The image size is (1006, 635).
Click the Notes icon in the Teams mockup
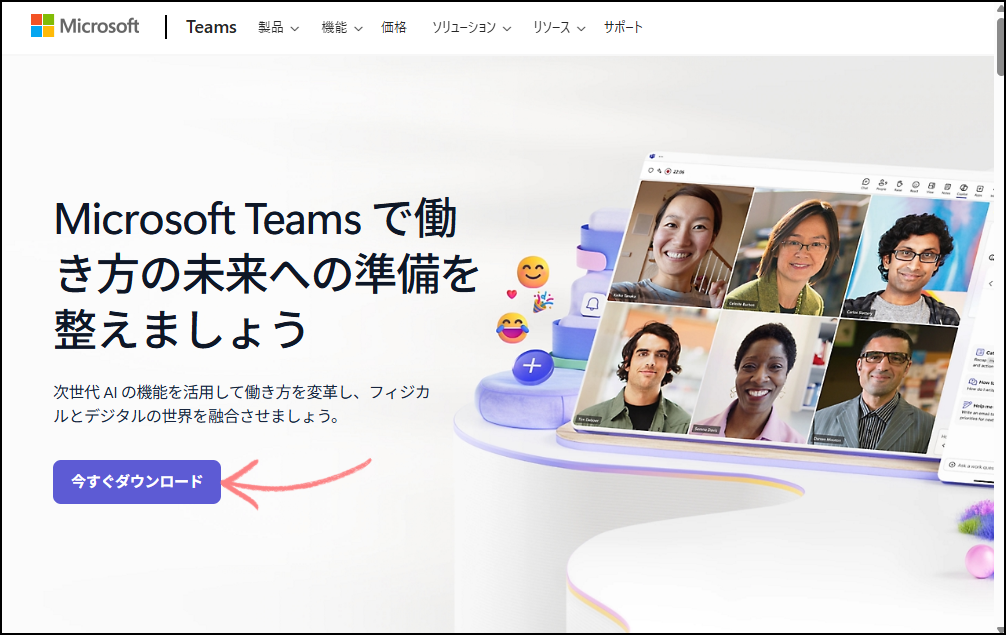click(947, 189)
